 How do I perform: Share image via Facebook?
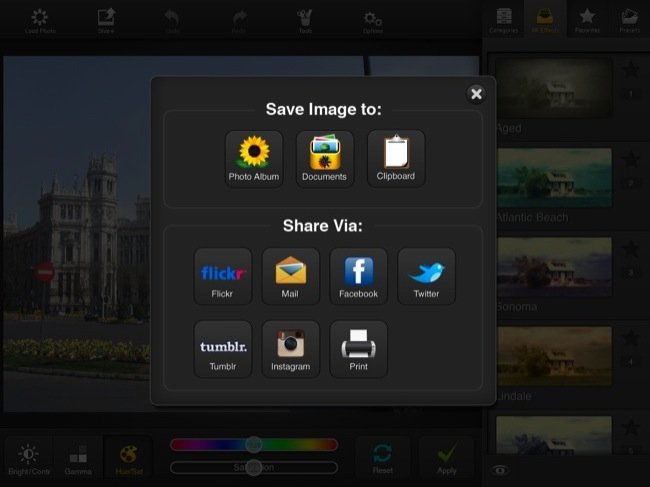point(359,276)
